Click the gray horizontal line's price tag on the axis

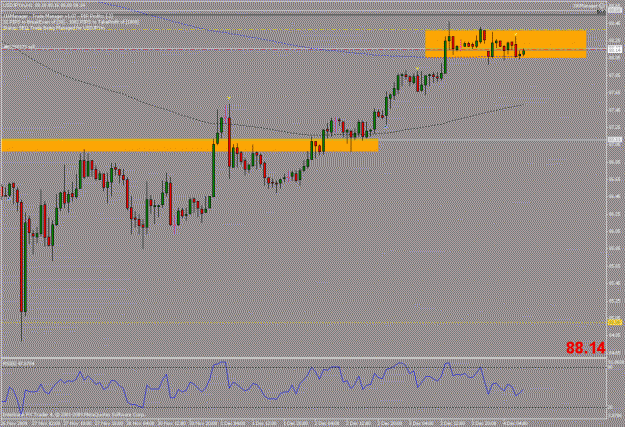click(615, 140)
